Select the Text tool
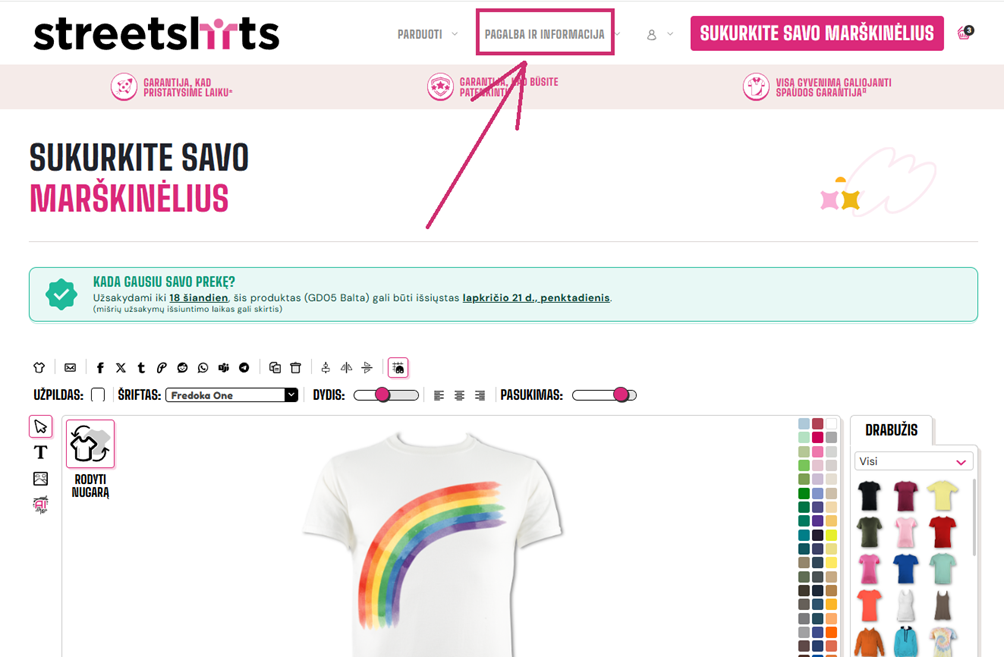Viewport: 1004px width, 657px height. point(40,452)
